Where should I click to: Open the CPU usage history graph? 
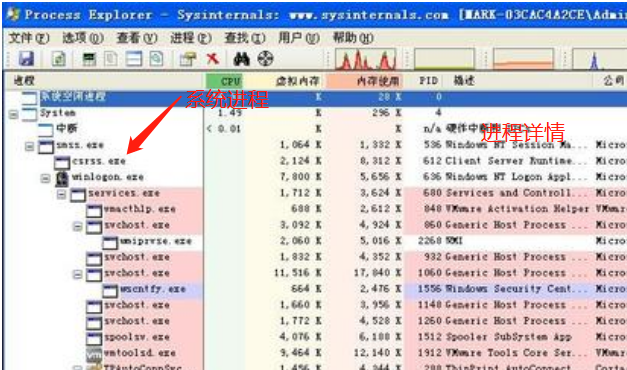tap(365, 59)
